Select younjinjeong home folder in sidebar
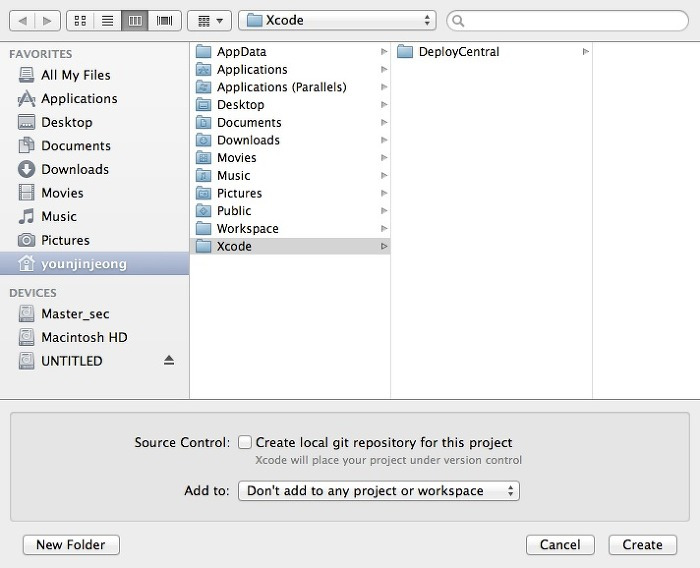 click(95, 263)
